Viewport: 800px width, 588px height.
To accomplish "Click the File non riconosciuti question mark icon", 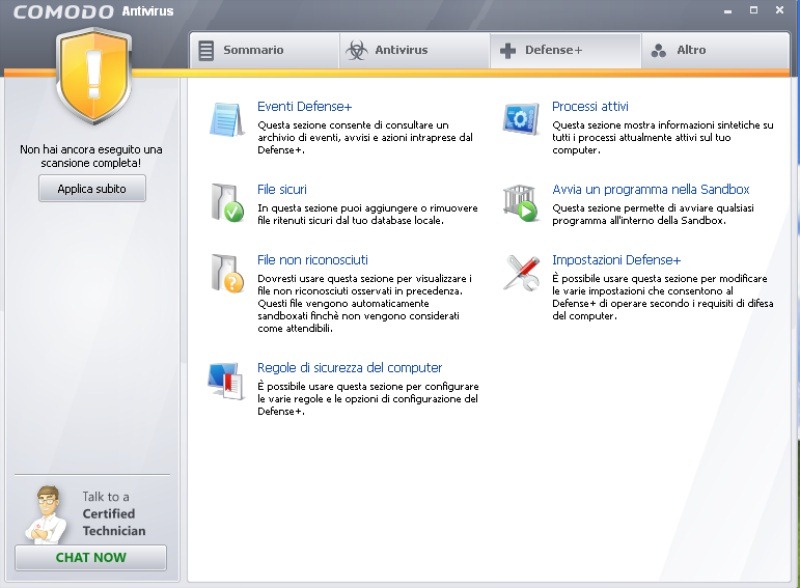I will [x=227, y=274].
